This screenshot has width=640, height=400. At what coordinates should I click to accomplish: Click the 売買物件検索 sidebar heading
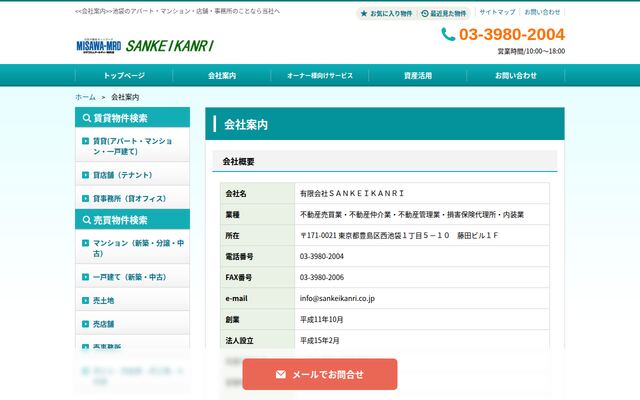tap(133, 220)
